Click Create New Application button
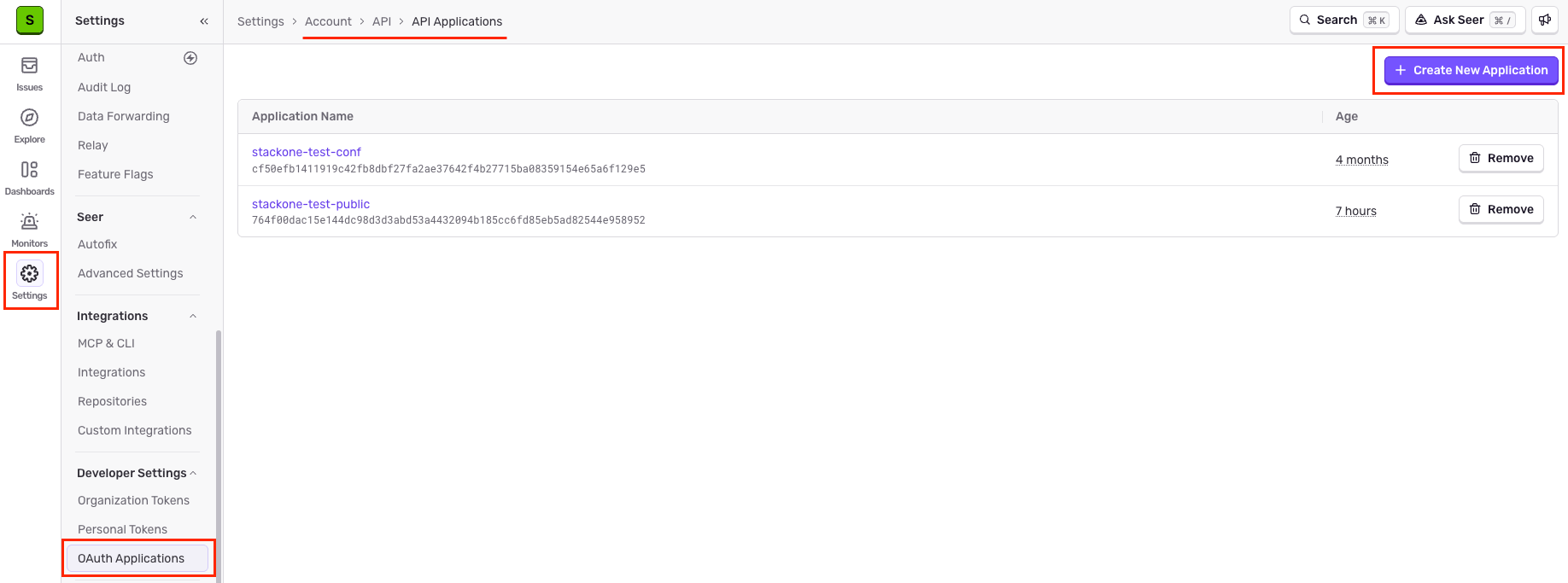Image resolution: width=1568 pixels, height=583 pixels. click(x=1471, y=70)
